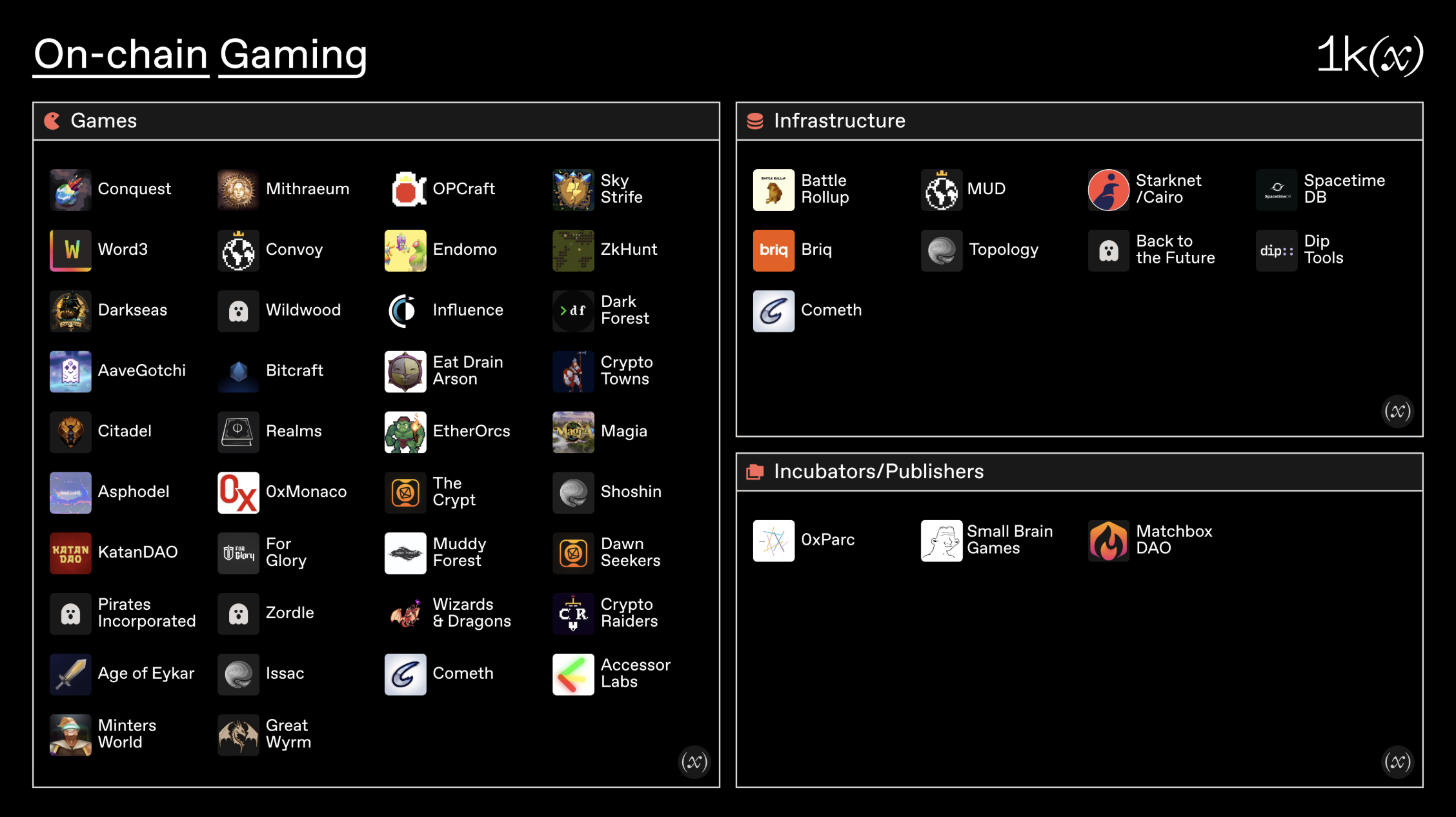
Task: Select the Sky Strife logo icon
Action: [x=573, y=190]
